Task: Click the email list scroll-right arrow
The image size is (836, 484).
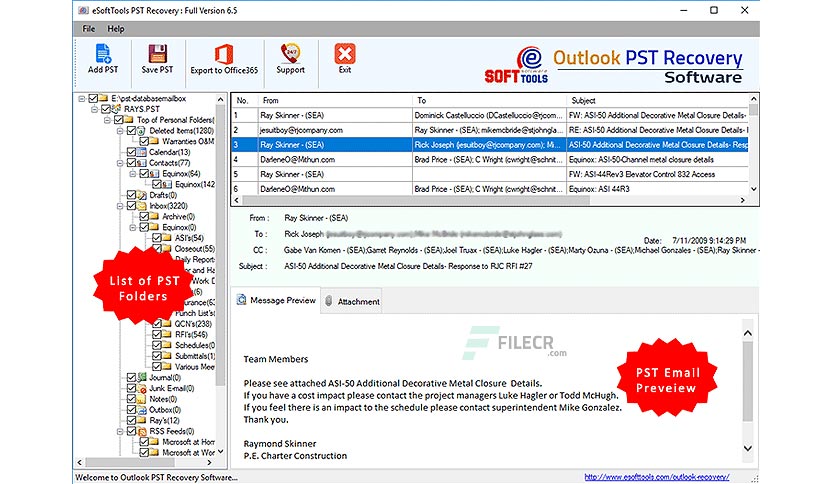Action: (x=742, y=200)
